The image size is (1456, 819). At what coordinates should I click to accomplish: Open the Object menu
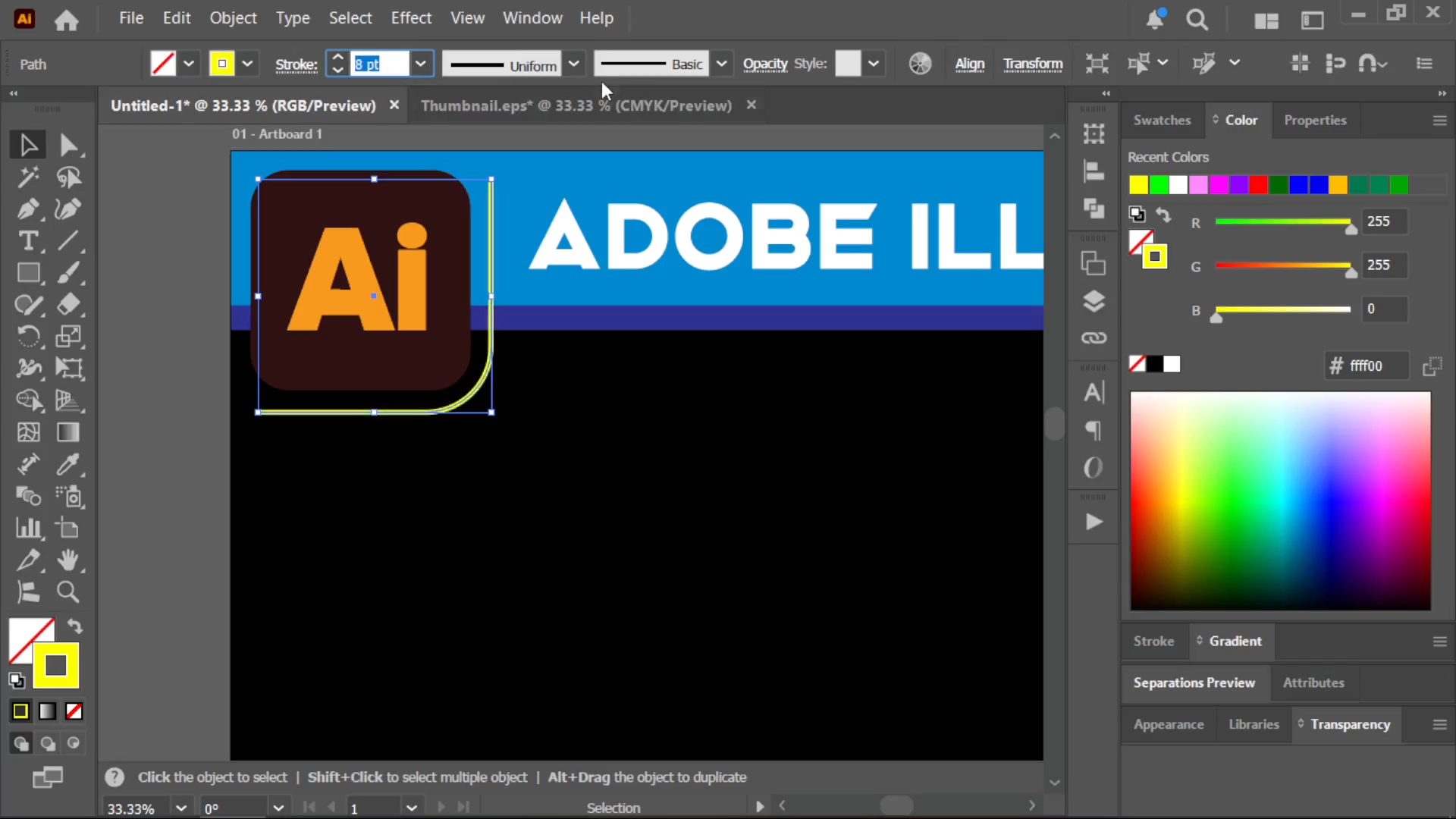pos(234,18)
